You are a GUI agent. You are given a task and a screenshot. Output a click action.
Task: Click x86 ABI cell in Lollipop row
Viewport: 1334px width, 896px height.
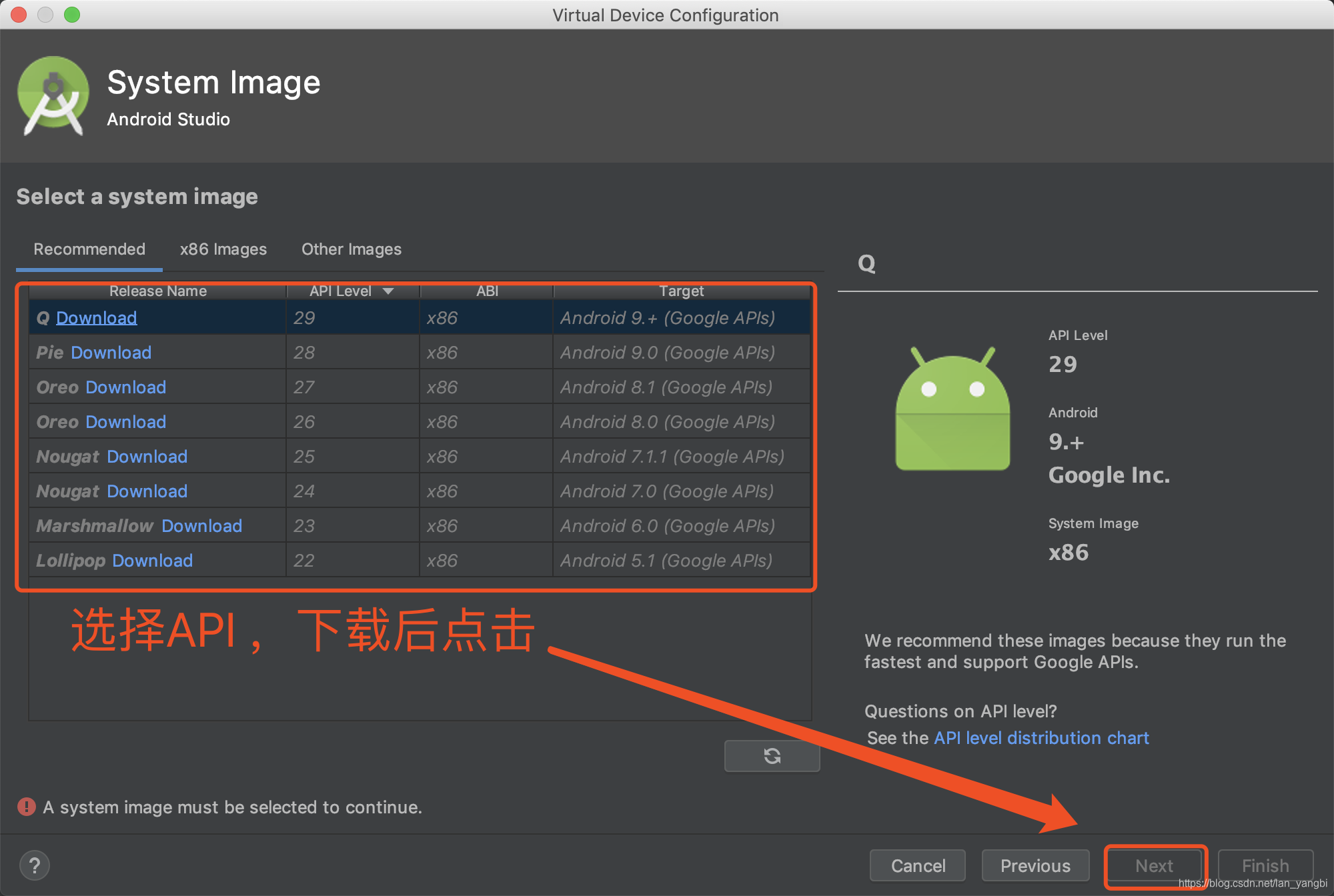point(487,561)
